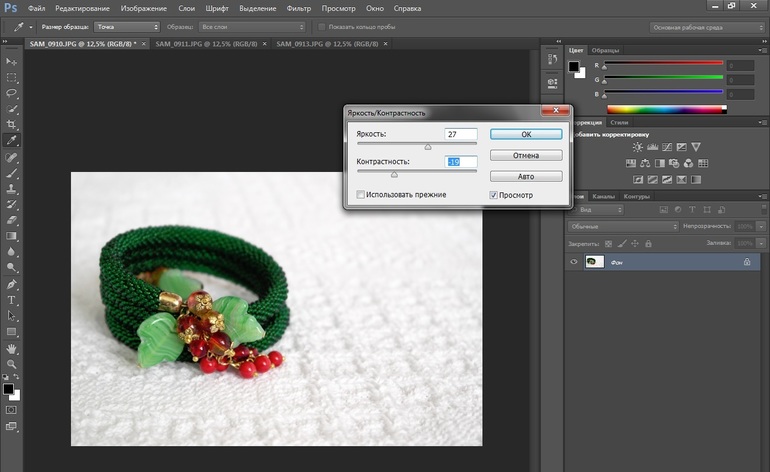Click the 'Яркость' value input field
This screenshot has width=770, height=472.
(x=461, y=133)
